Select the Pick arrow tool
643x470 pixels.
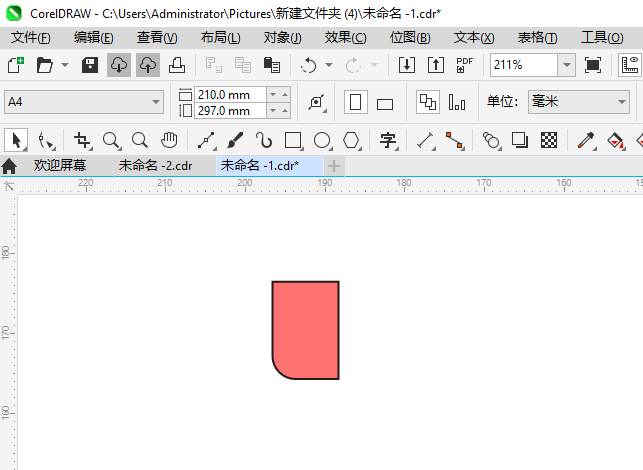tap(16, 140)
